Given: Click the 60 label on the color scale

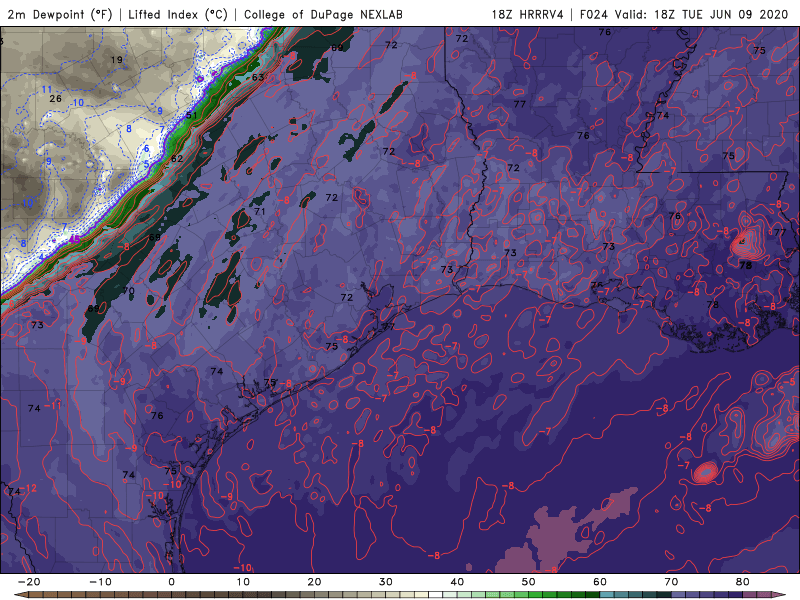Looking at the screenshot, I should click(600, 582).
